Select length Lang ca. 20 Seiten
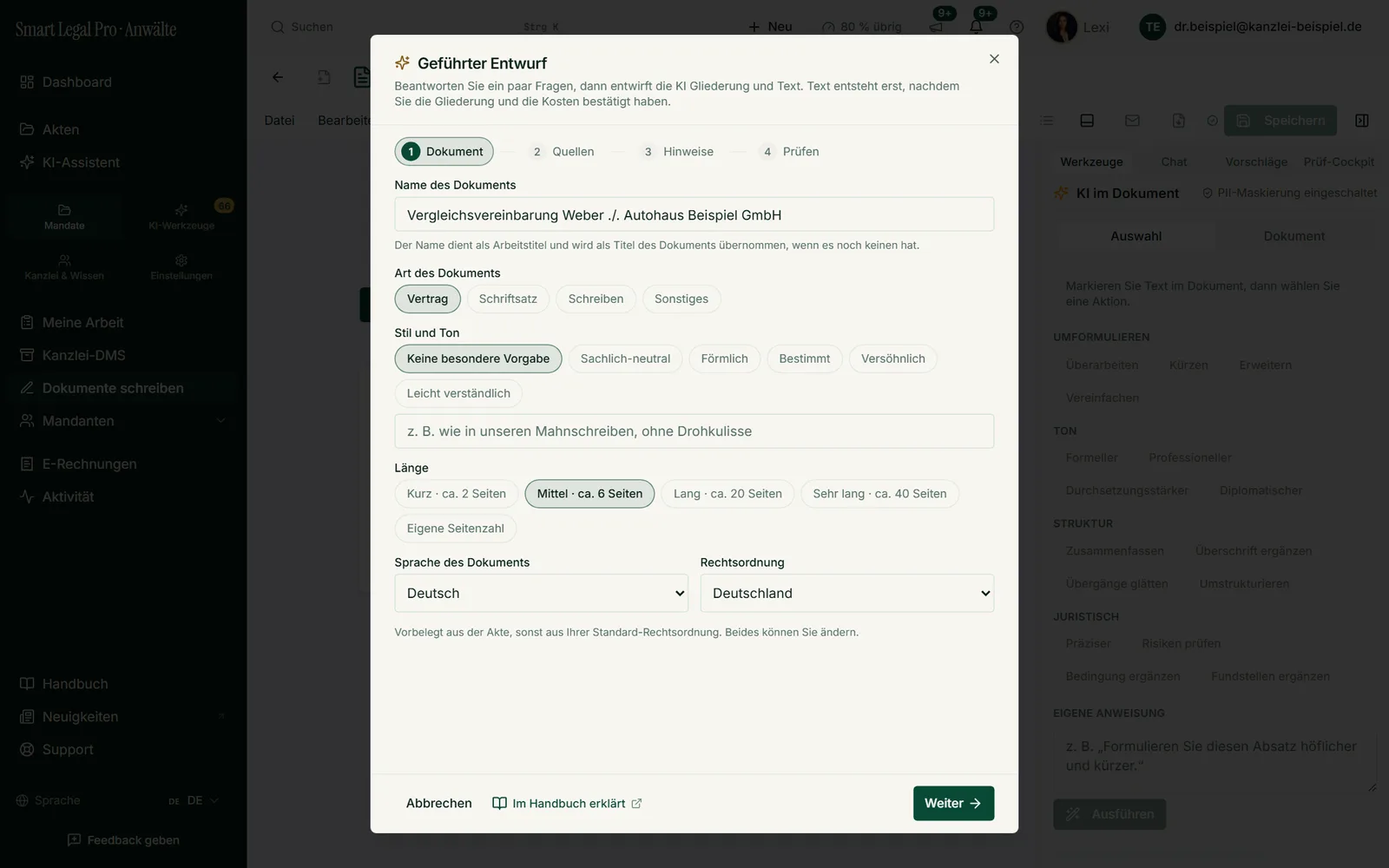 tap(727, 494)
